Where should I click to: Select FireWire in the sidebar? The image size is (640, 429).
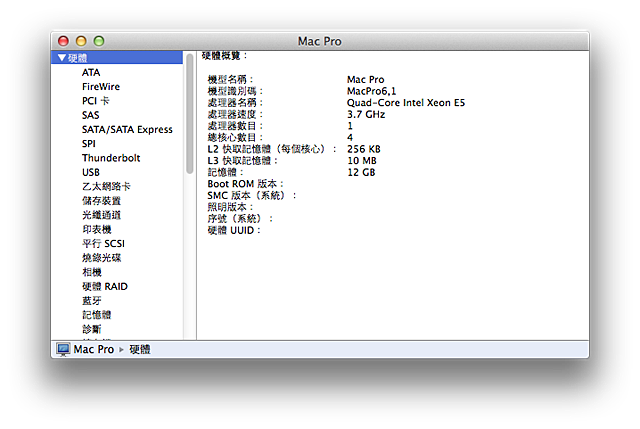pos(101,87)
